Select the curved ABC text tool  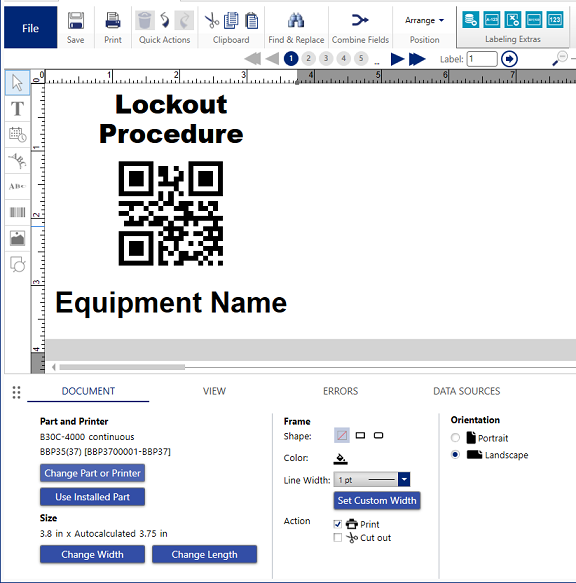17,161
